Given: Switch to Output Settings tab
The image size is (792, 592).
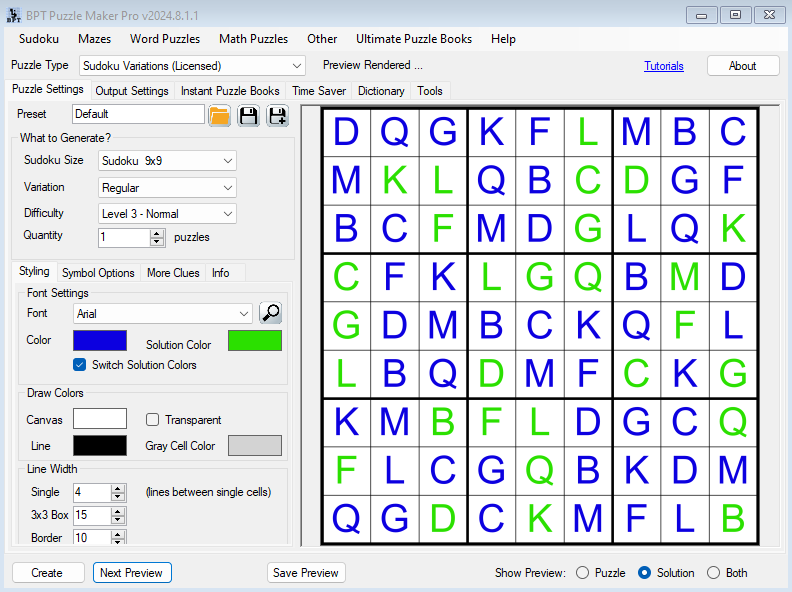Looking at the screenshot, I should (x=132, y=91).
